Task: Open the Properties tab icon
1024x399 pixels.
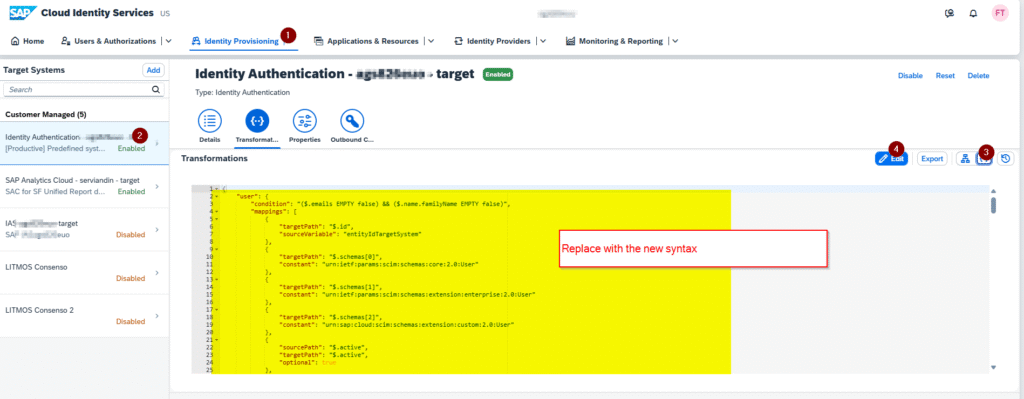Action: point(304,121)
